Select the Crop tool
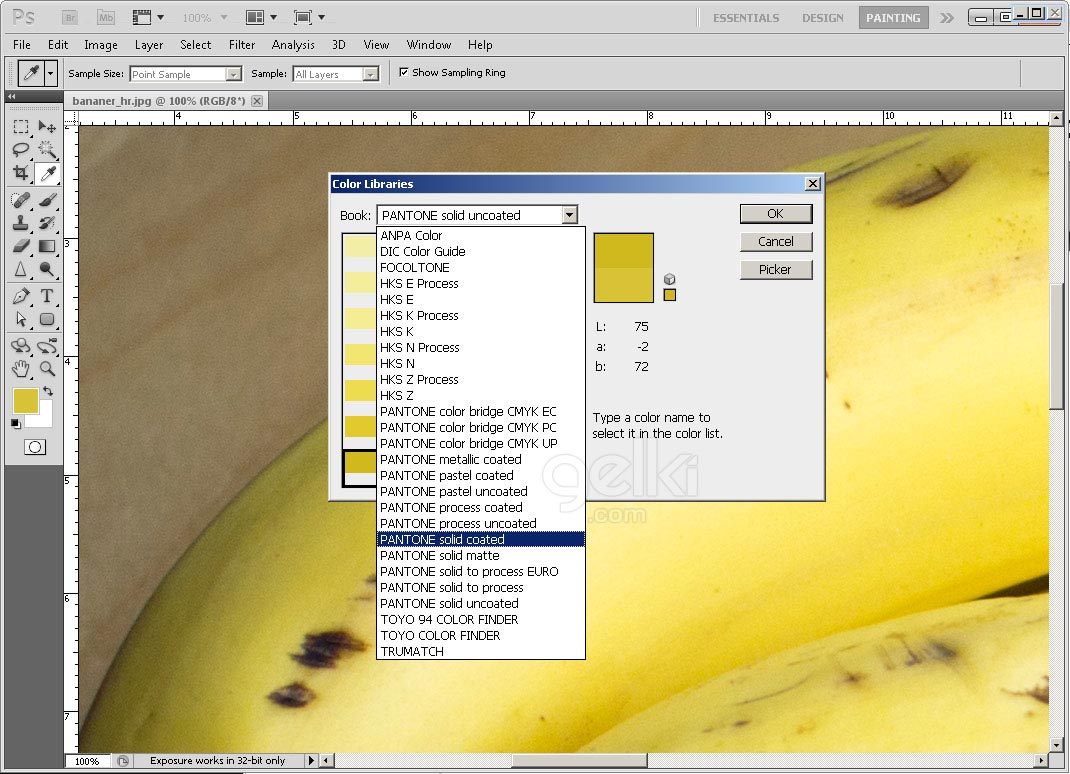The image size is (1070, 774). click(21, 173)
